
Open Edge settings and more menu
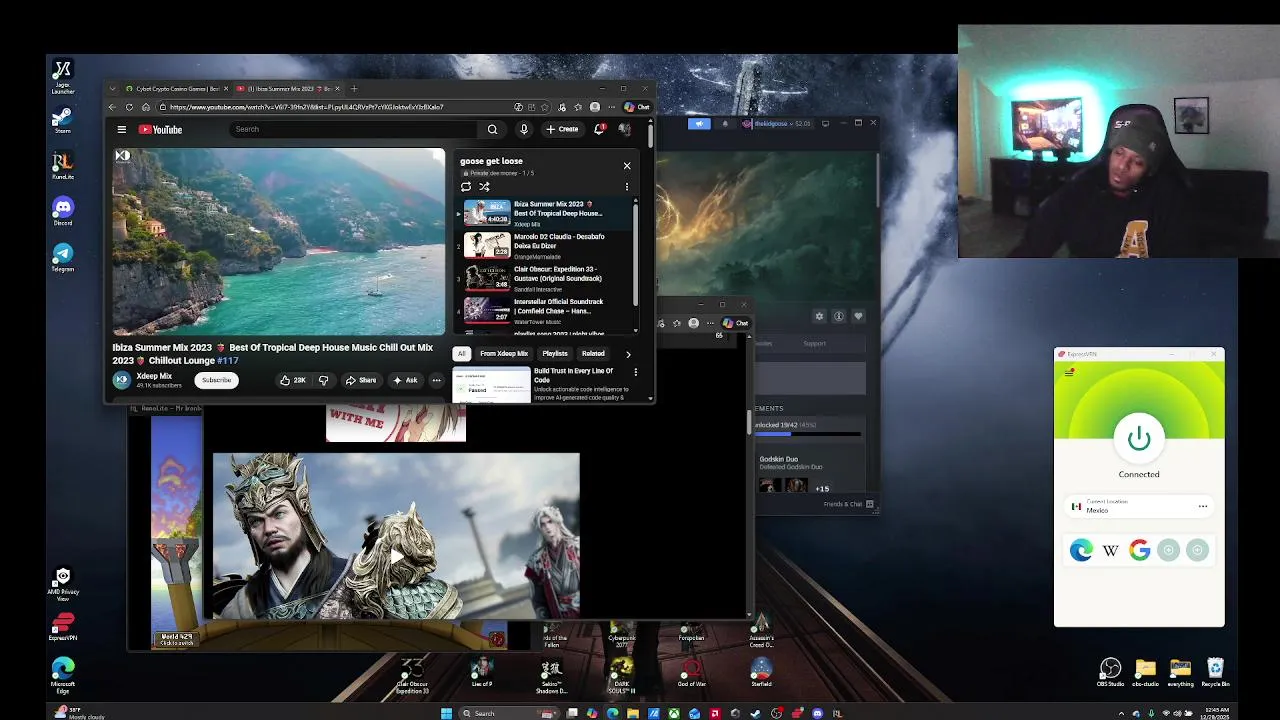(611, 107)
